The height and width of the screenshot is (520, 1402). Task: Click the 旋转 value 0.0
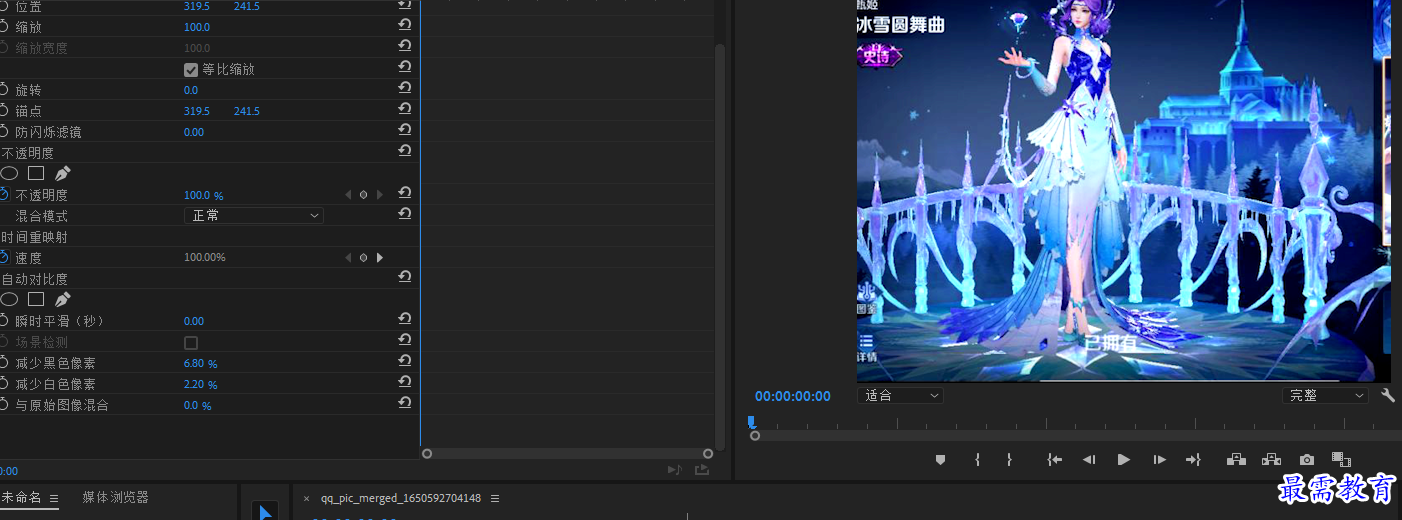click(x=191, y=90)
